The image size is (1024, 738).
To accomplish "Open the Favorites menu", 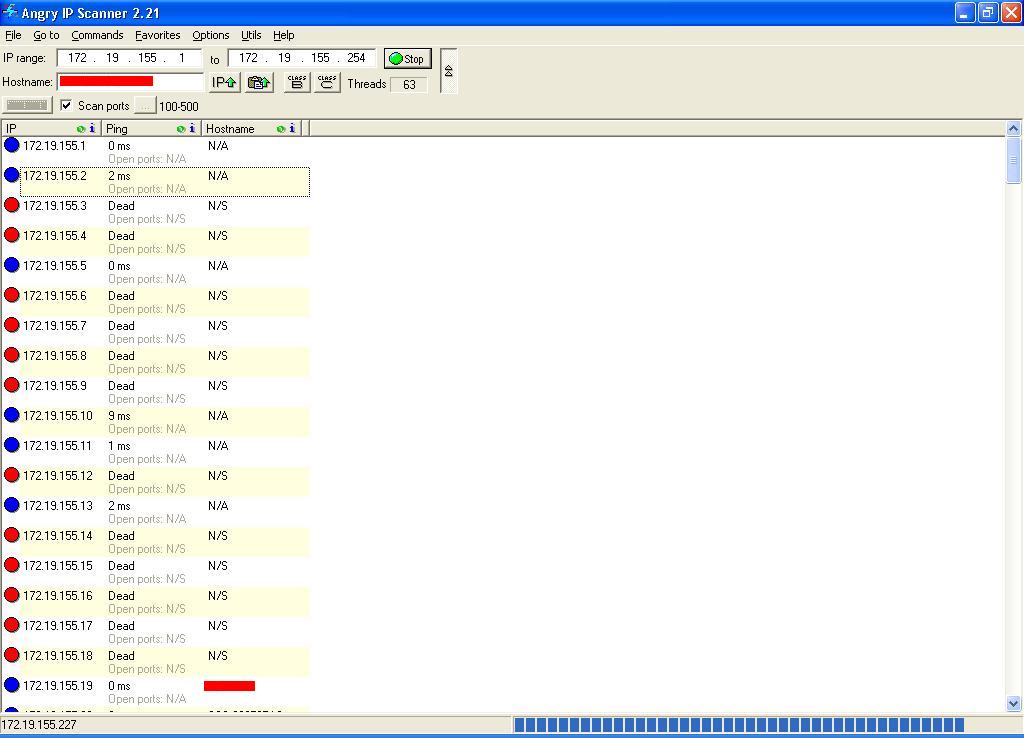I will (x=157, y=35).
